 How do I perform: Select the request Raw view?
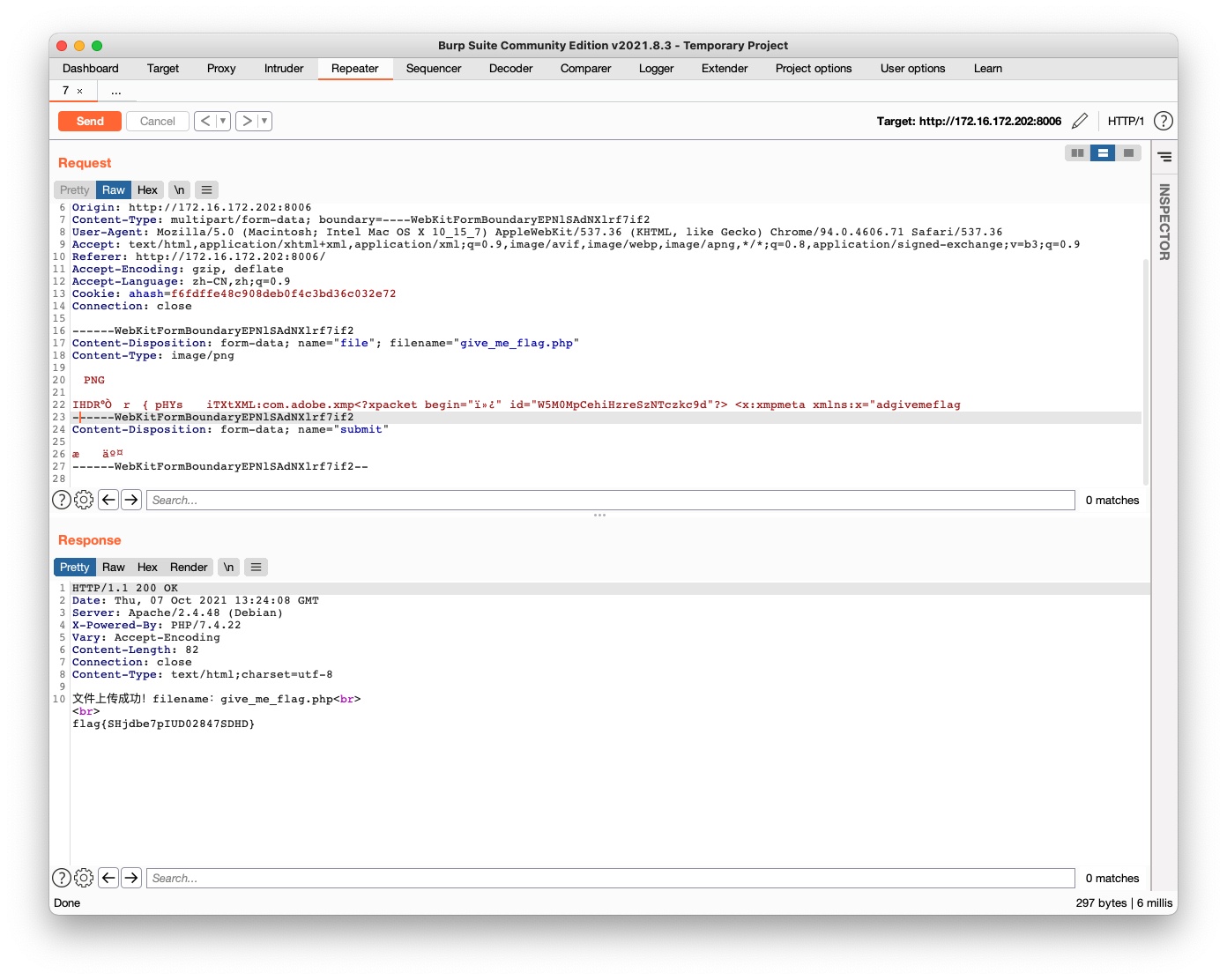coord(114,189)
